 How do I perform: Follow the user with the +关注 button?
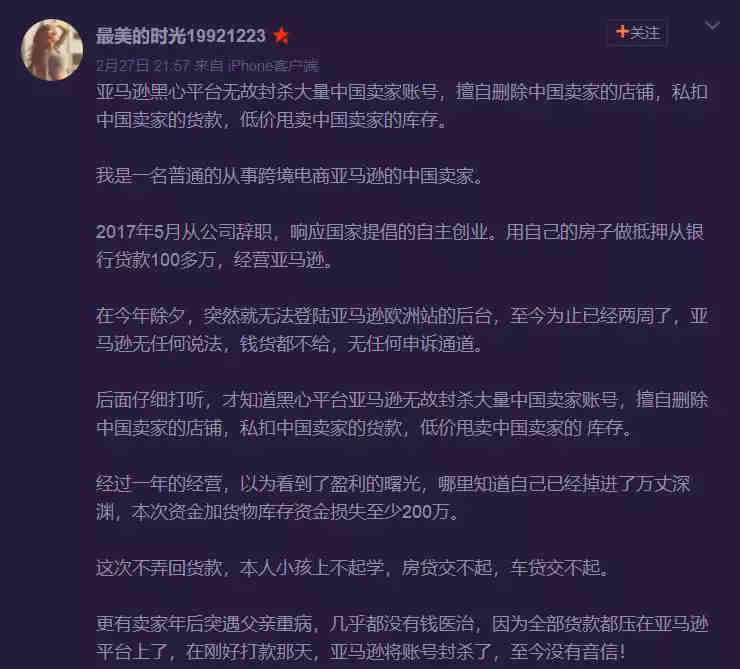pyautogui.click(x=637, y=33)
